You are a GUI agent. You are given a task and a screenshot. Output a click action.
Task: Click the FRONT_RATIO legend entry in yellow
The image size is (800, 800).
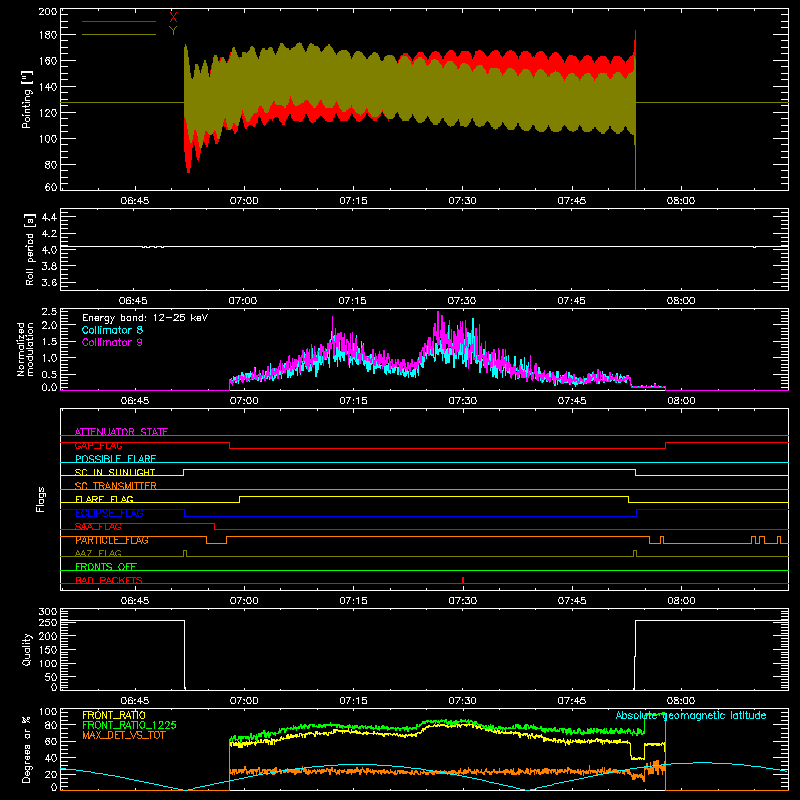(x=114, y=715)
